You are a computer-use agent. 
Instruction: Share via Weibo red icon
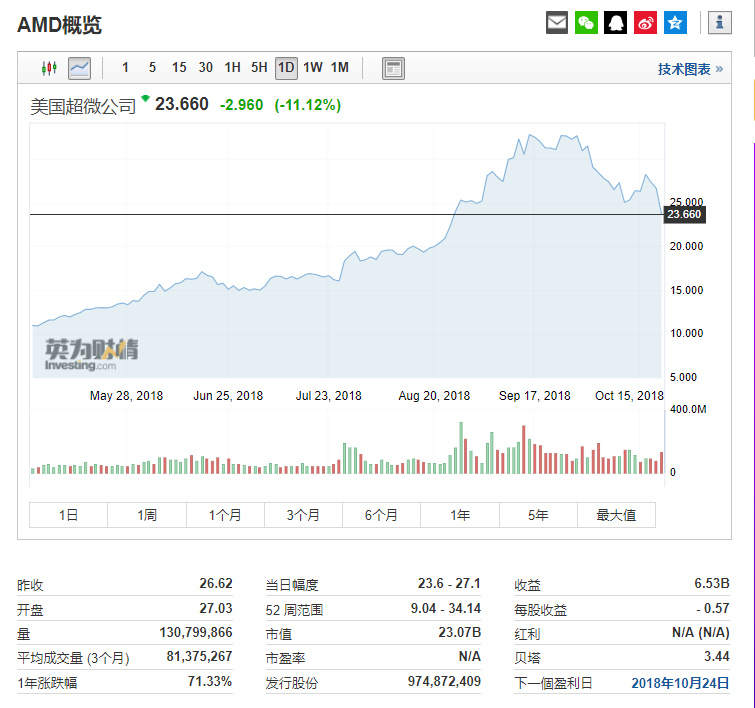(x=645, y=23)
